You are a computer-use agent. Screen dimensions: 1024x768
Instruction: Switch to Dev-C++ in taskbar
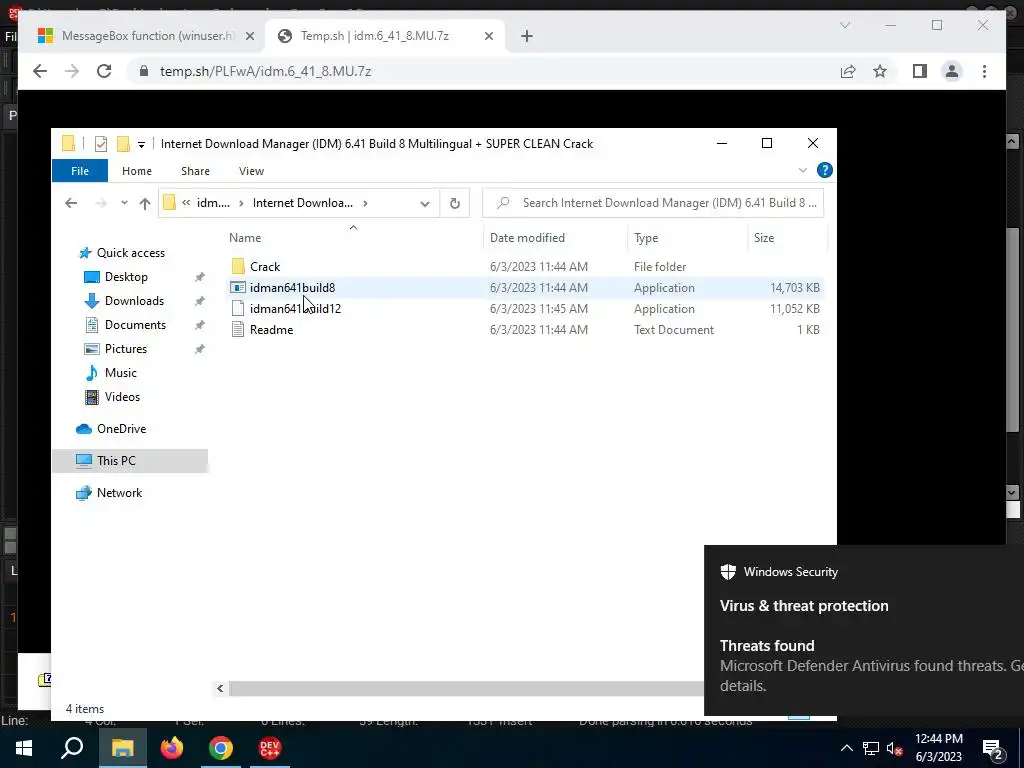(x=270, y=748)
